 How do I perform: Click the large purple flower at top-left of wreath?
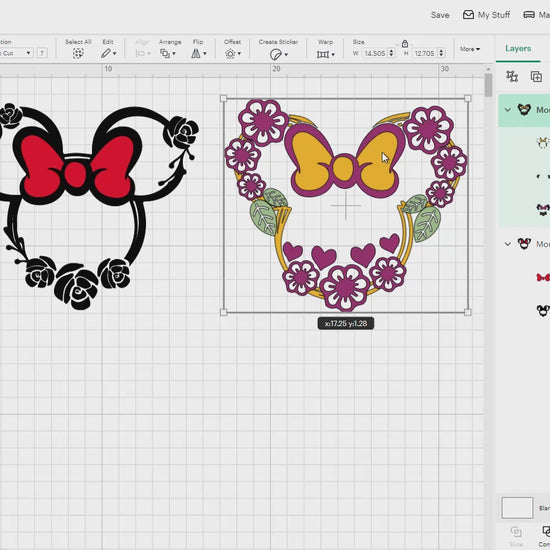(264, 122)
